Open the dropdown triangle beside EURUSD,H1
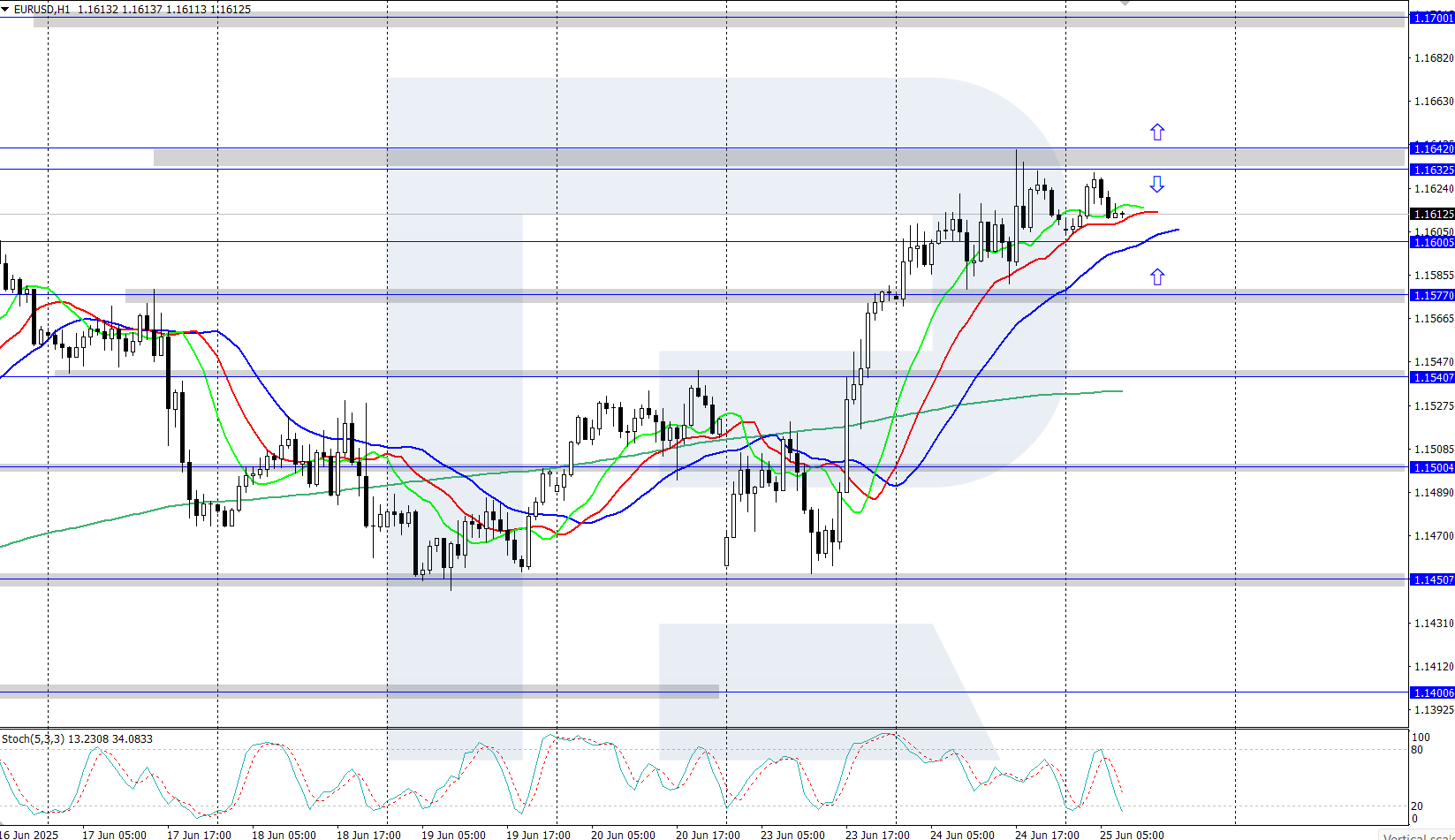Screen dimensions: 1455x840 click(x=5, y=9)
